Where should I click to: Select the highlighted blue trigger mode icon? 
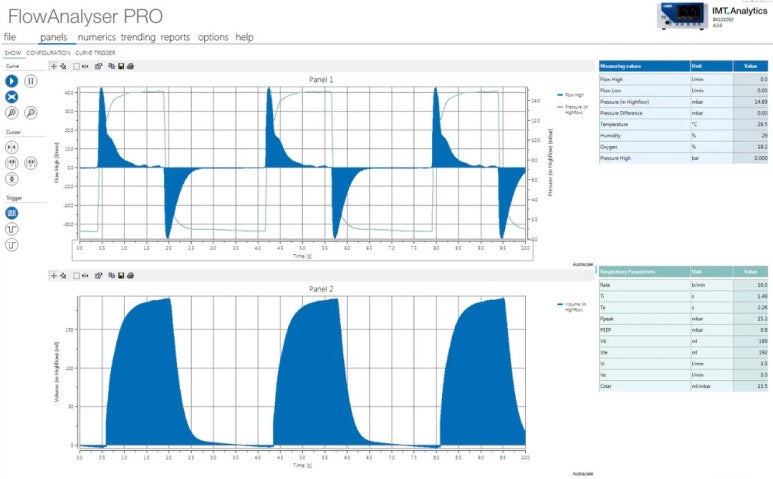[x=12, y=213]
